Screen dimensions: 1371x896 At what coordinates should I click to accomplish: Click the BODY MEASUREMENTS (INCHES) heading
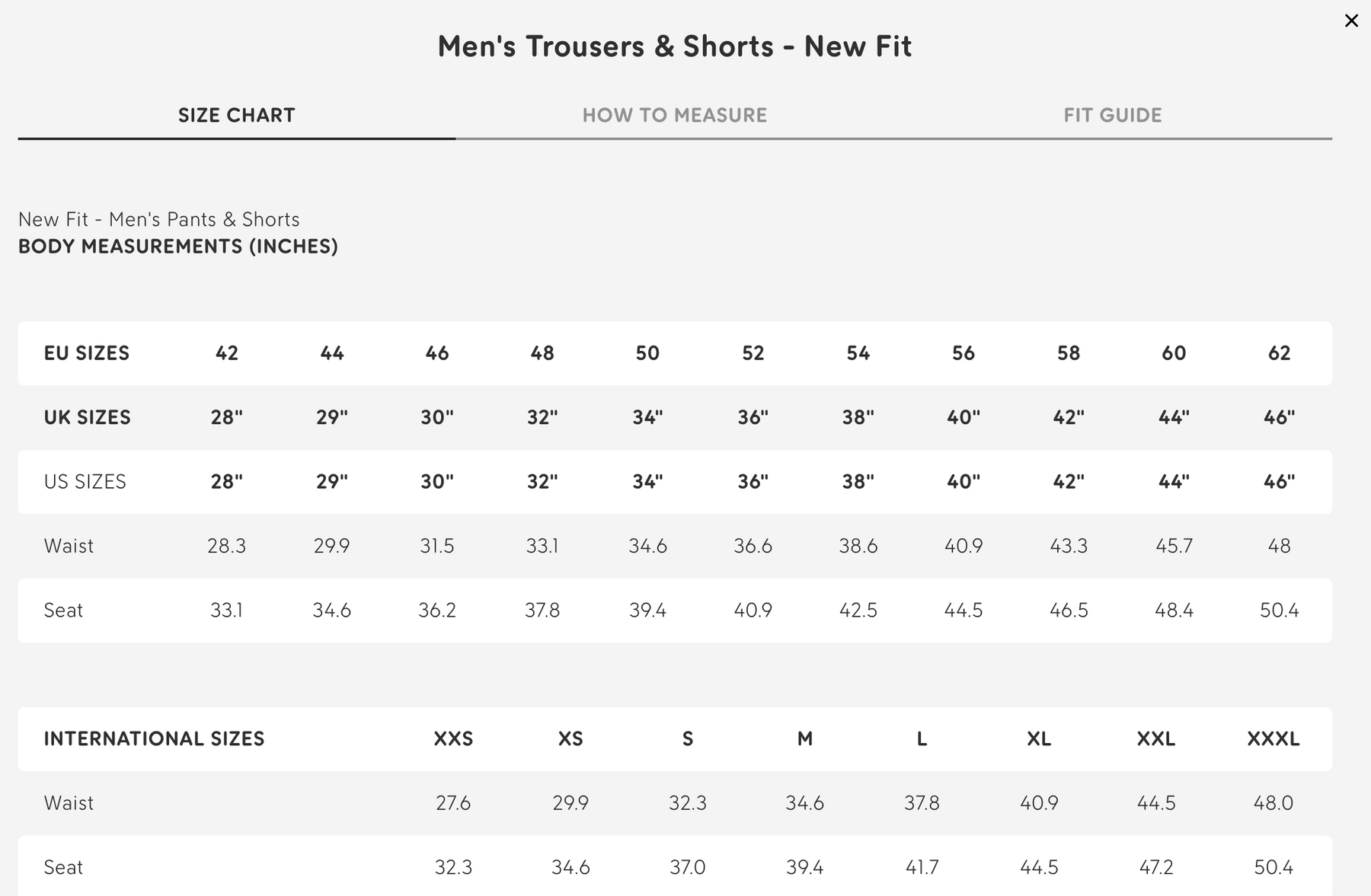178,247
